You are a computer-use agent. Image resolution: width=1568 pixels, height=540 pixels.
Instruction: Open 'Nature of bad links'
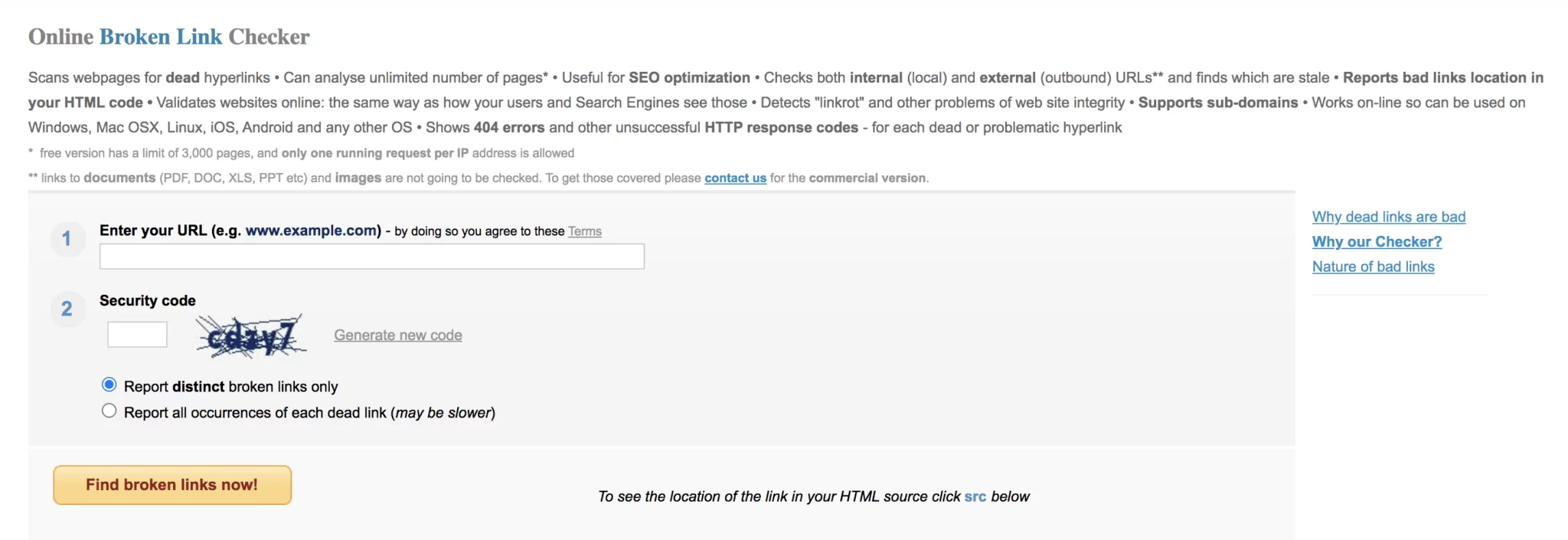click(x=1374, y=267)
